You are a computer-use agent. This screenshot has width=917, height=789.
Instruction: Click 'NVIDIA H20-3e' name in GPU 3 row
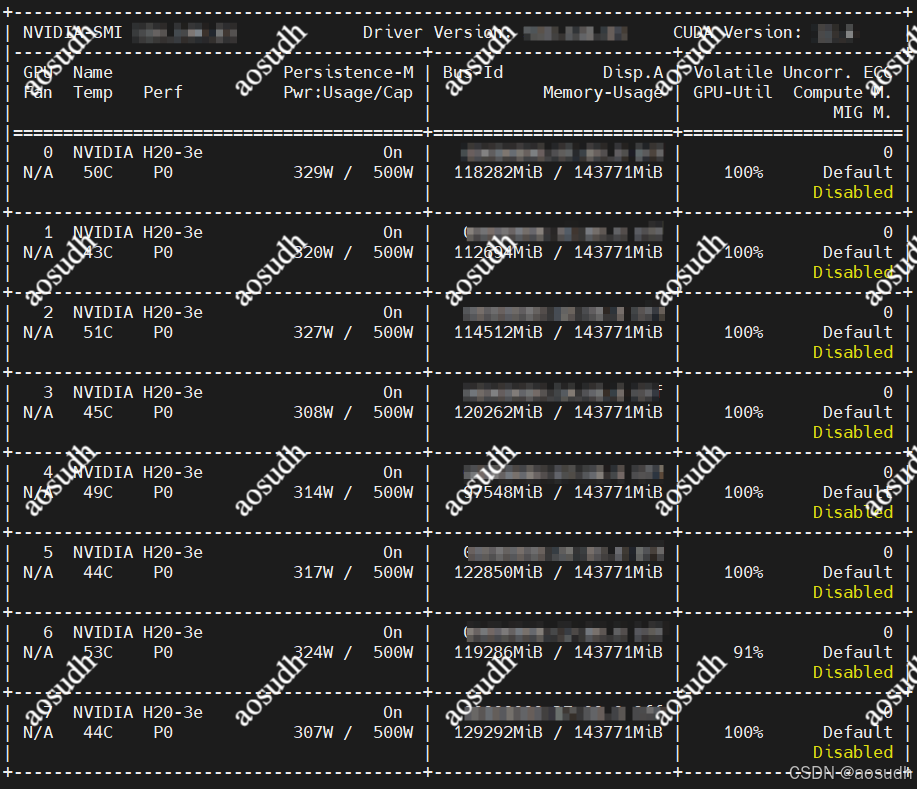pyautogui.click(x=137, y=393)
